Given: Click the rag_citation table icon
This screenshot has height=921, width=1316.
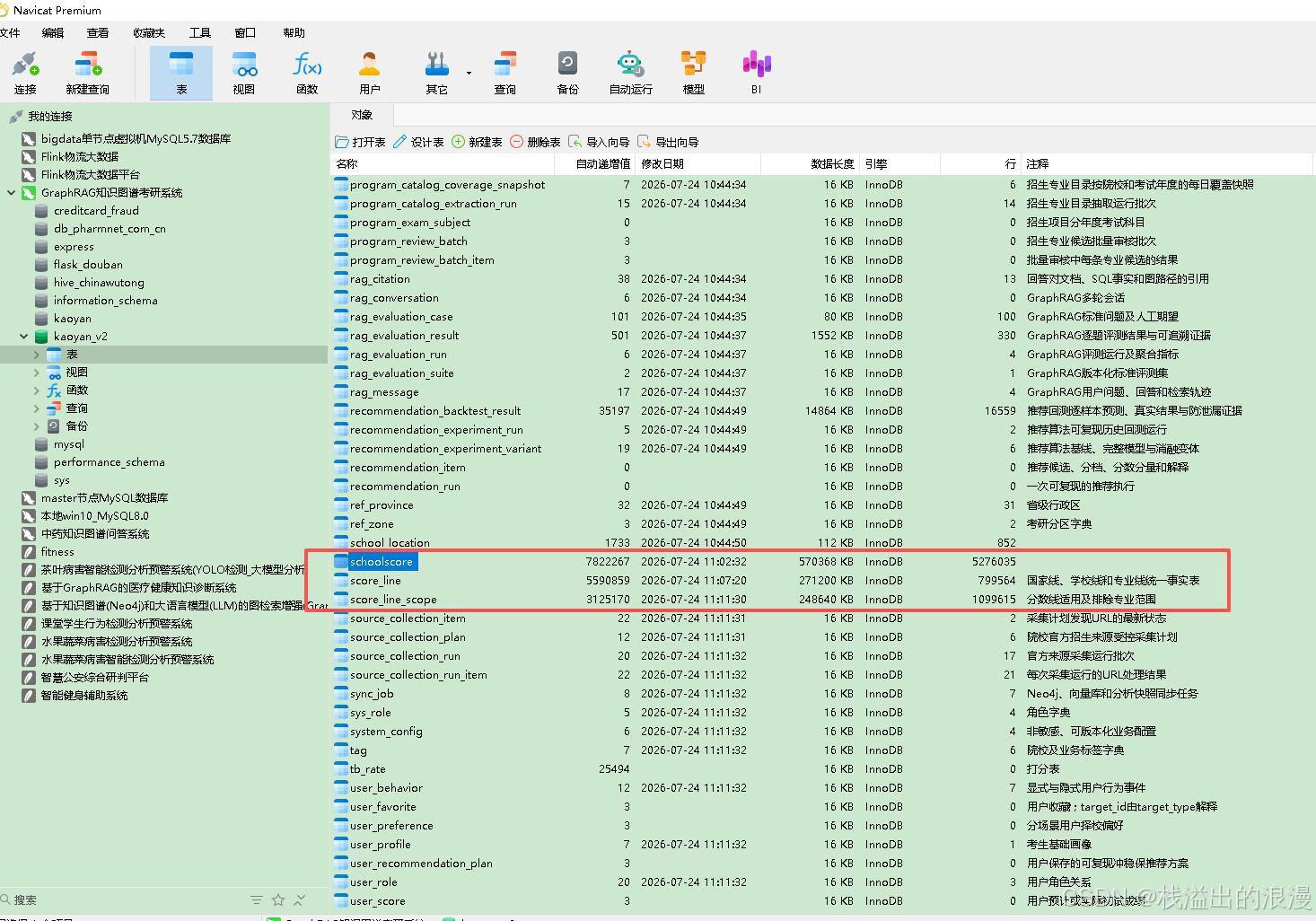Looking at the screenshot, I should click(x=341, y=279).
